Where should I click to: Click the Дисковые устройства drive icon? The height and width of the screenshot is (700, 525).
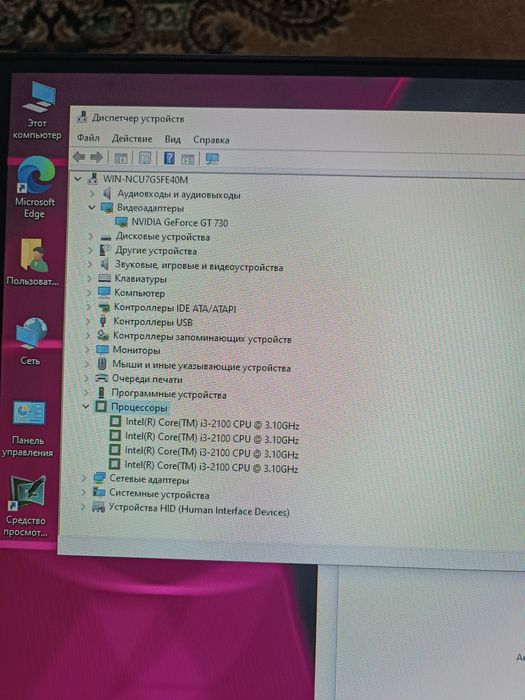tap(106, 237)
